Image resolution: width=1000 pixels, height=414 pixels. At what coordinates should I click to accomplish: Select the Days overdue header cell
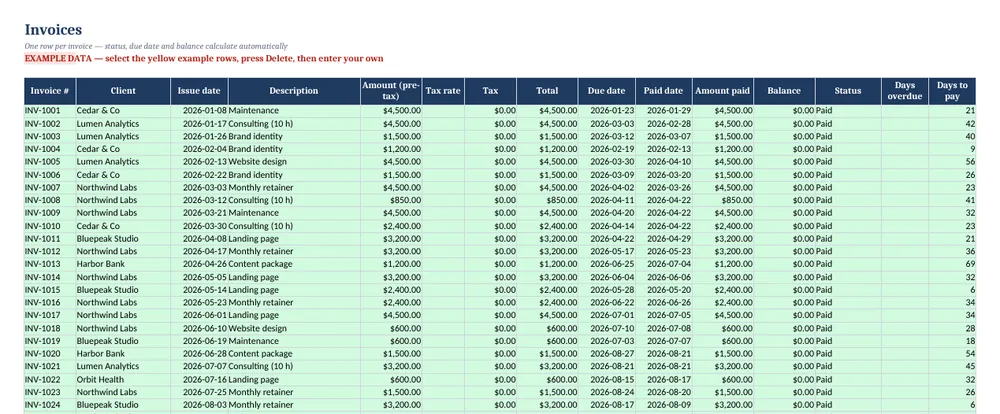coord(905,91)
